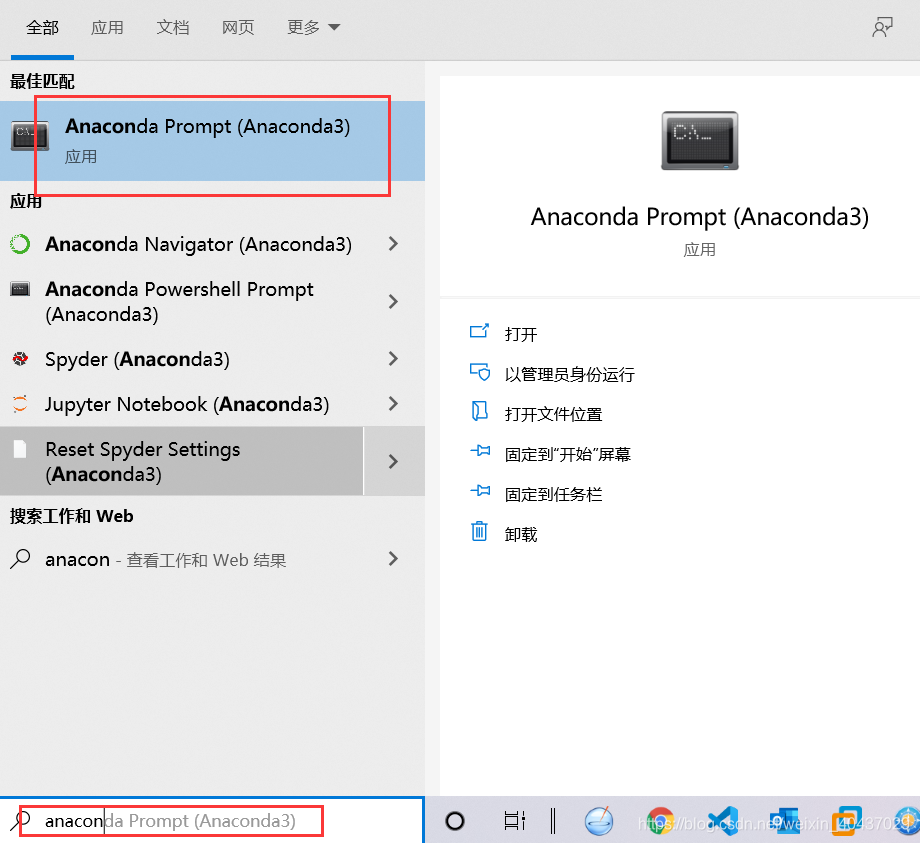This screenshot has height=843, width=920.
Task: Launch Google Chrome from the taskbar
Action: coord(661,821)
